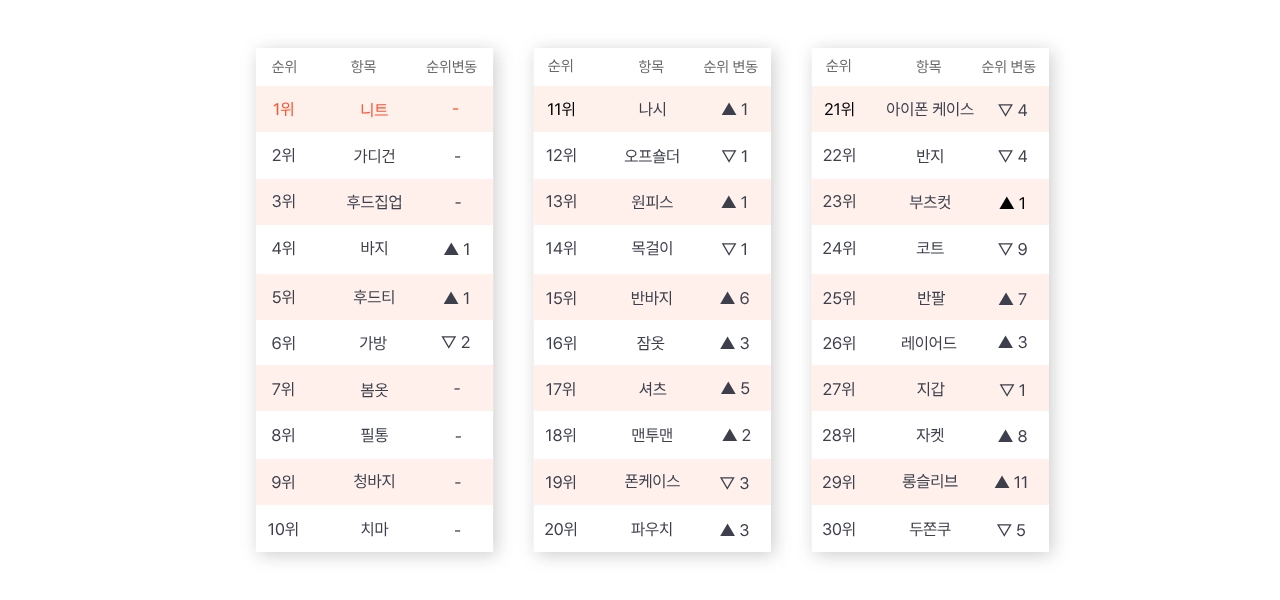This screenshot has width=1280, height=600.
Task: Click the 순위변동 header in first table
Action: (x=451, y=67)
